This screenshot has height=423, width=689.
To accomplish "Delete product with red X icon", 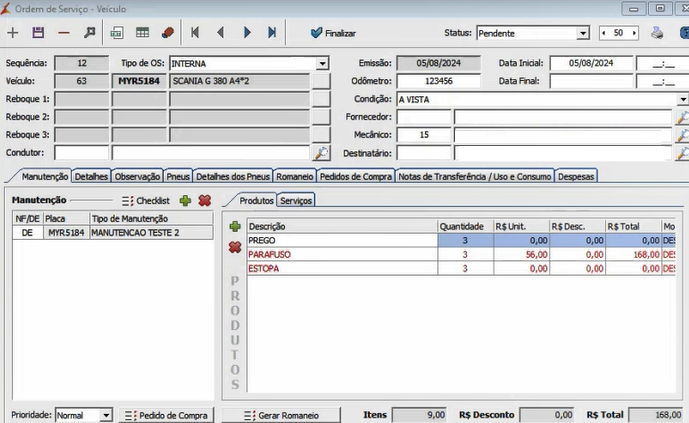I will [x=235, y=247].
